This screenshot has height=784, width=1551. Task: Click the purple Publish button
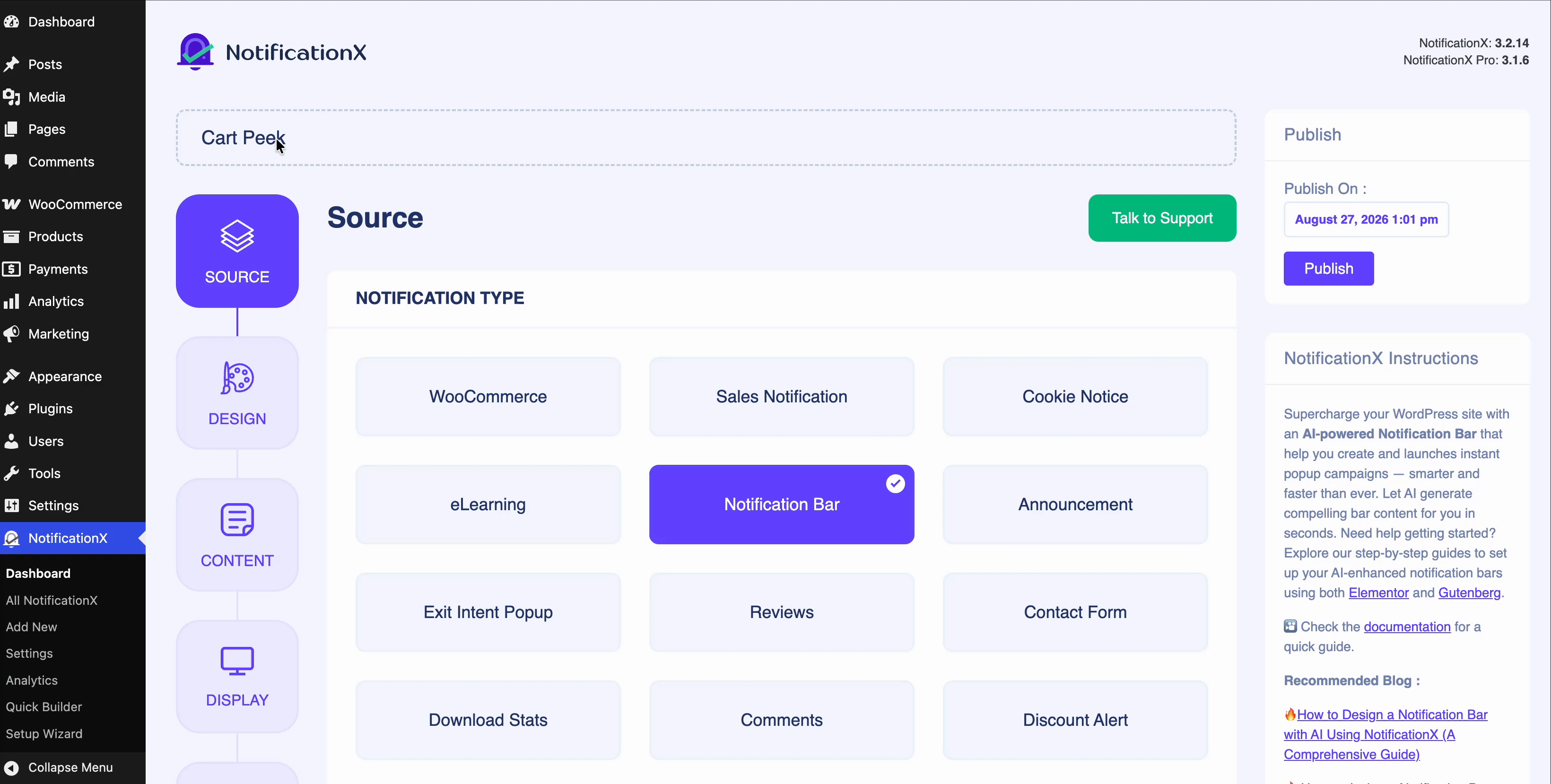[1328, 269]
